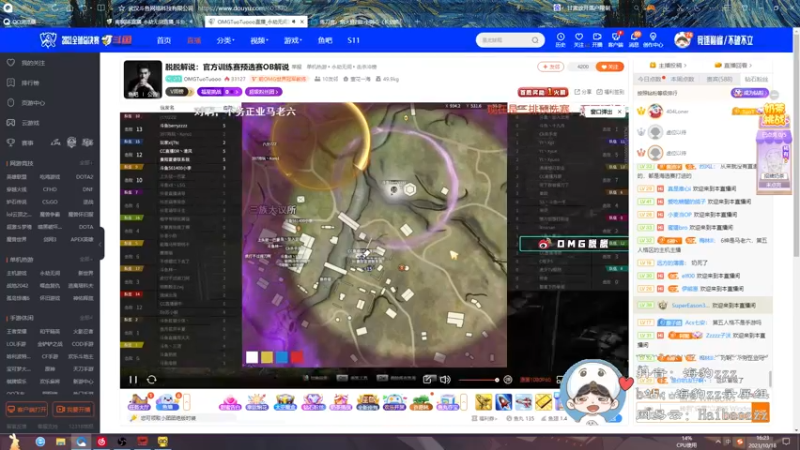The height and width of the screenshot is (450, 800).
Task: Expand the 游戏 dropdown menu
Action: point(293,40)
